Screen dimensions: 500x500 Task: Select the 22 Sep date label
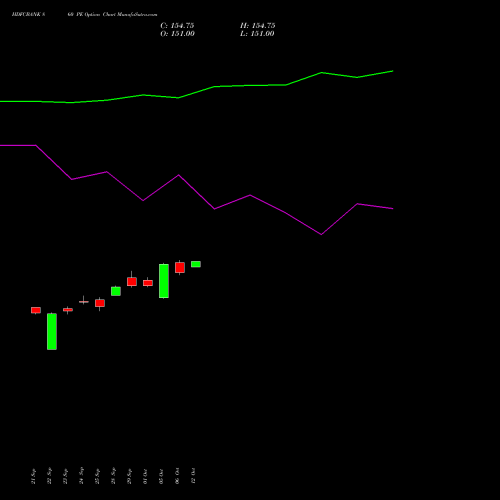click(x=49, y=476)
